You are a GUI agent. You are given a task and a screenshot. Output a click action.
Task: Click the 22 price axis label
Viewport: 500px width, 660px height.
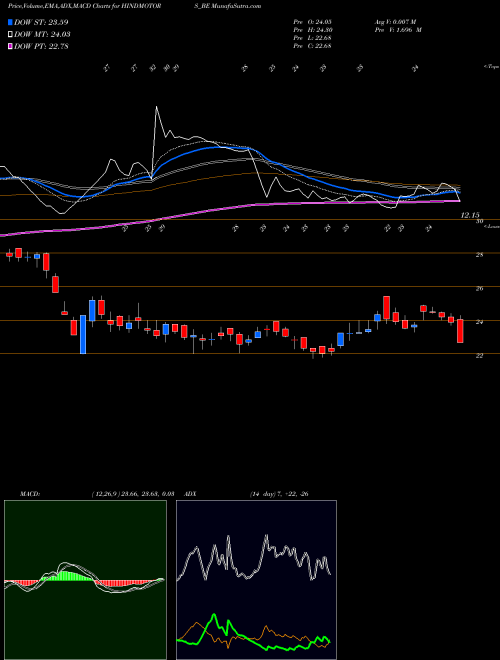[x=479, y=356]
